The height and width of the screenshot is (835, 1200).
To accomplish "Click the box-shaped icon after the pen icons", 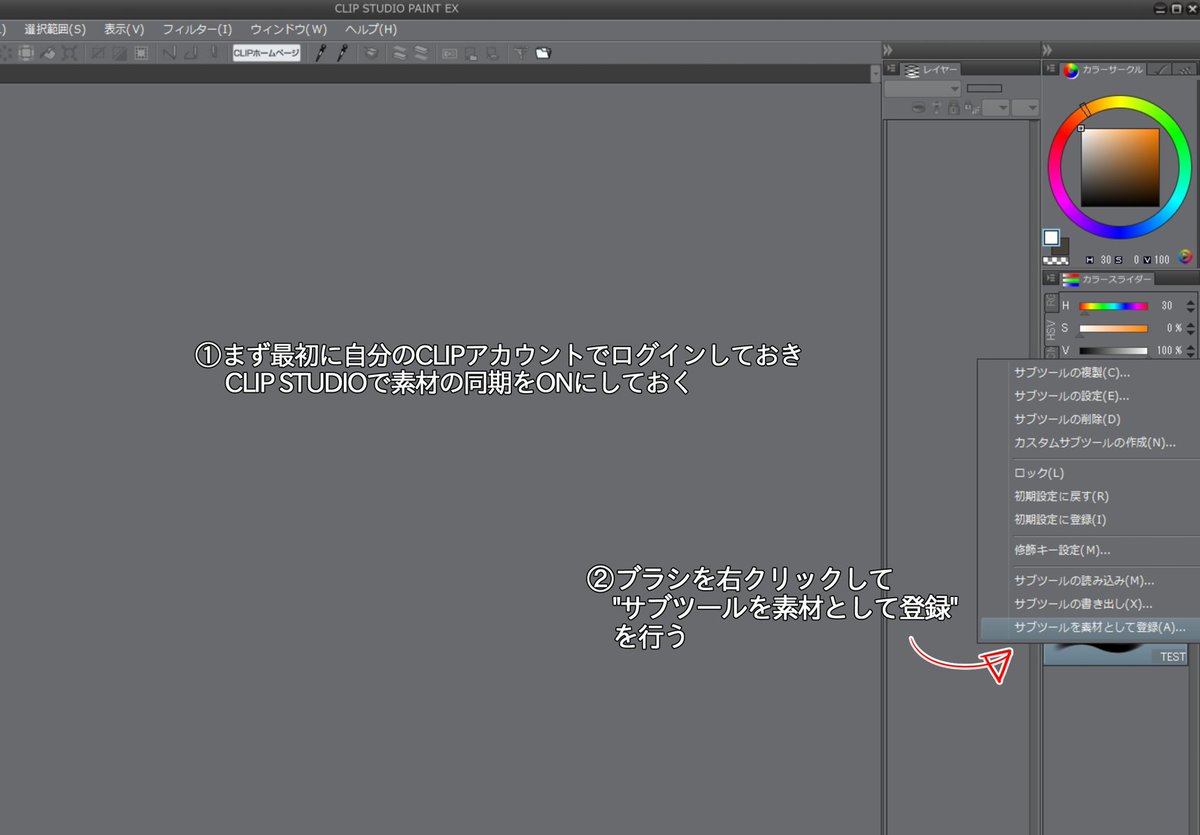I will pos(370,53).
